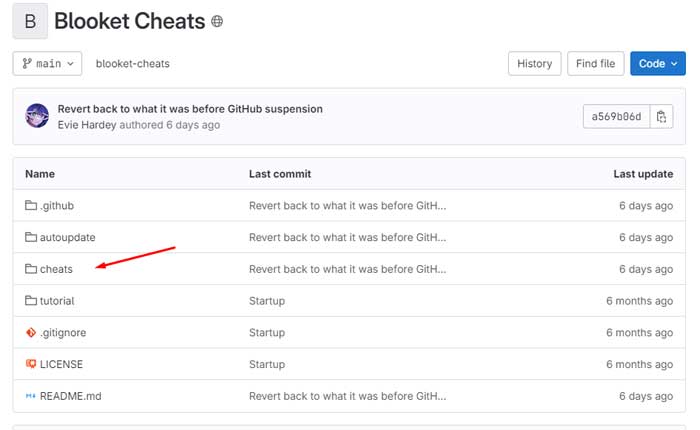Open the latest commit message link
Screen dimensions: 700x430
190,108
